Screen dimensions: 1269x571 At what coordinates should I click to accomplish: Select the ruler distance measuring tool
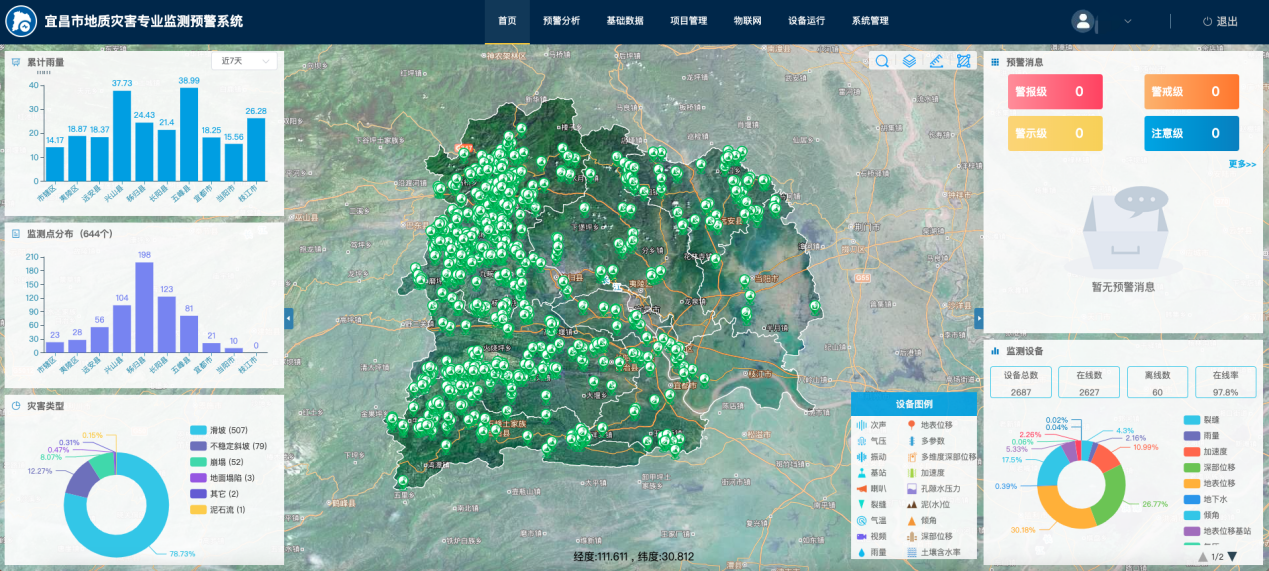point(936,61)
